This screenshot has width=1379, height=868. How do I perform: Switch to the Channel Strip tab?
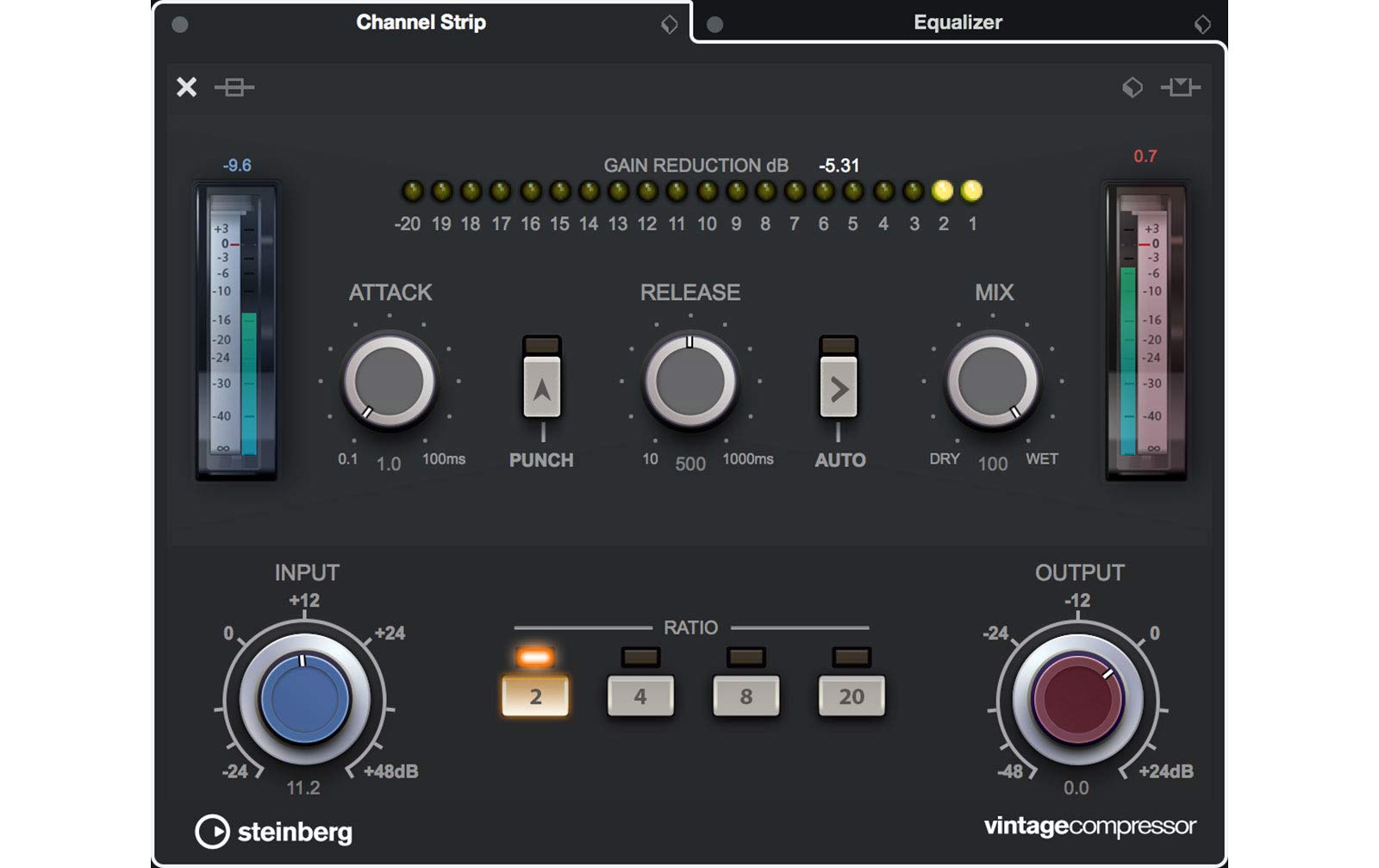[422, 23]
